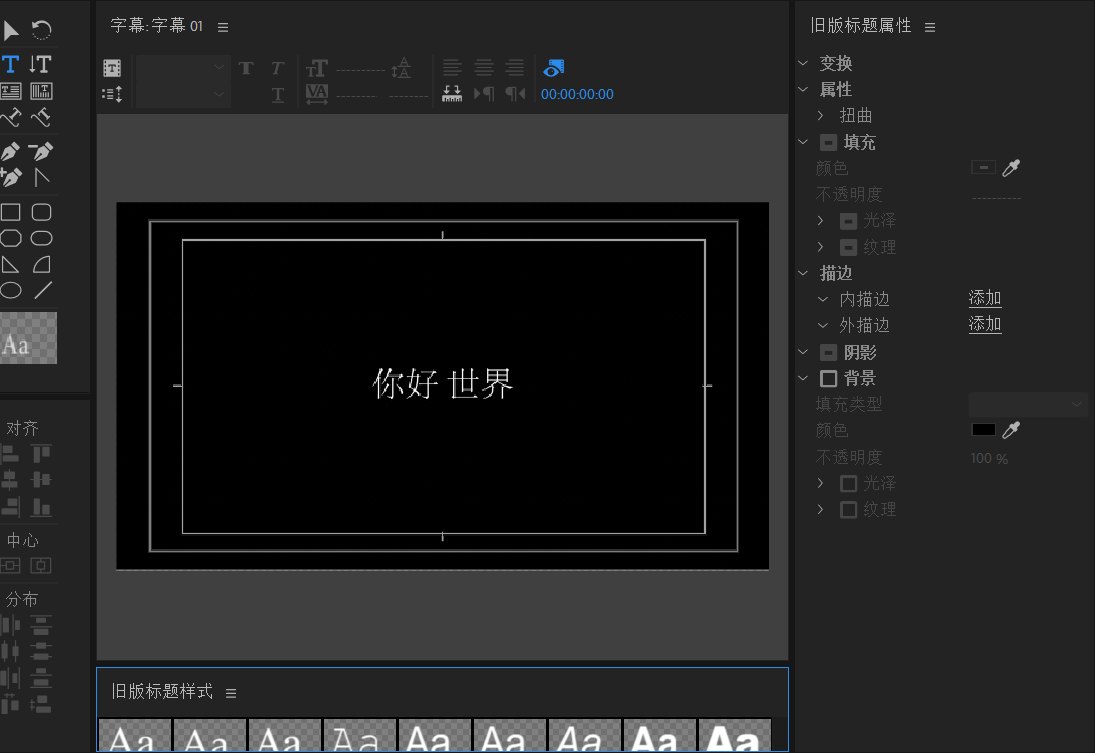
Task: Open the 旧版标题属性 panel menu
Action: [x=929, y=27]
